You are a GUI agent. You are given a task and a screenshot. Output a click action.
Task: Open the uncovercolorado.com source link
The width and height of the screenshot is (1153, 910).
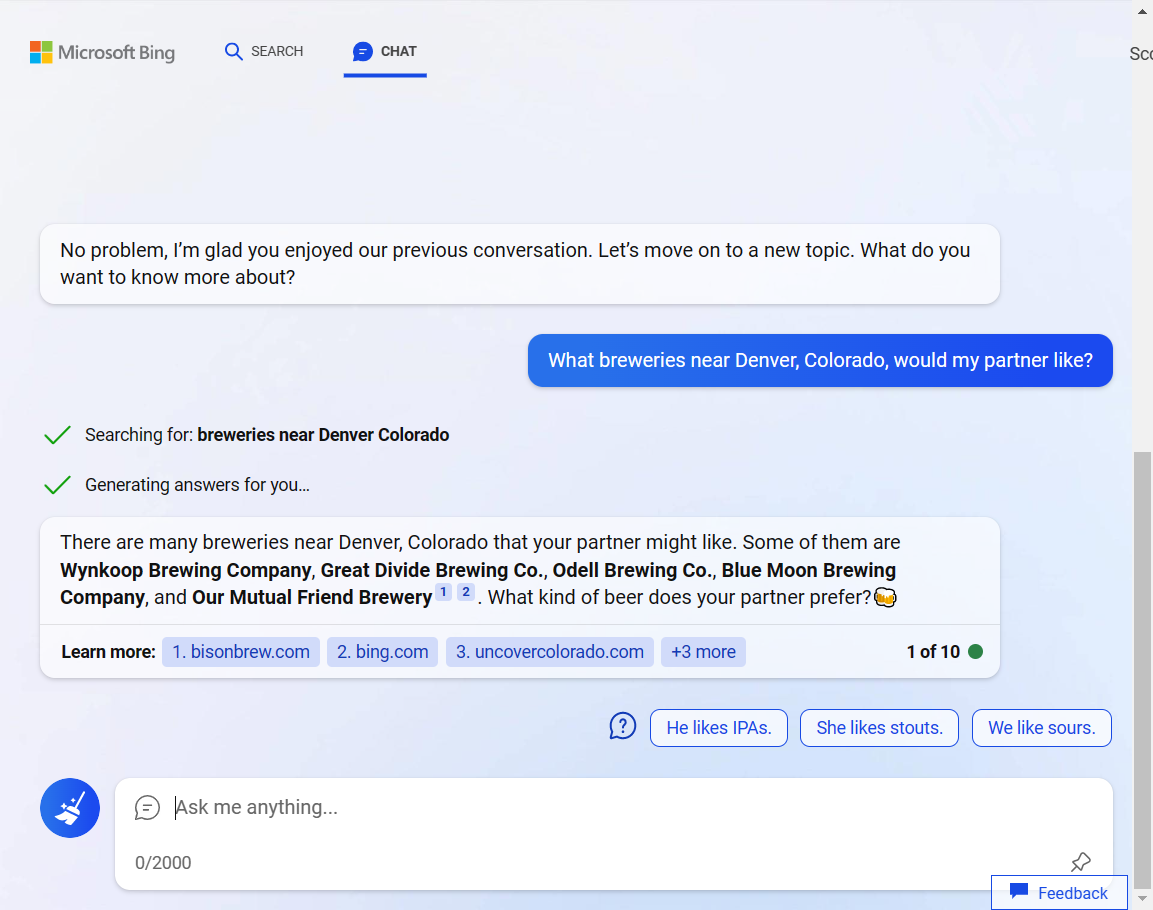549,651
